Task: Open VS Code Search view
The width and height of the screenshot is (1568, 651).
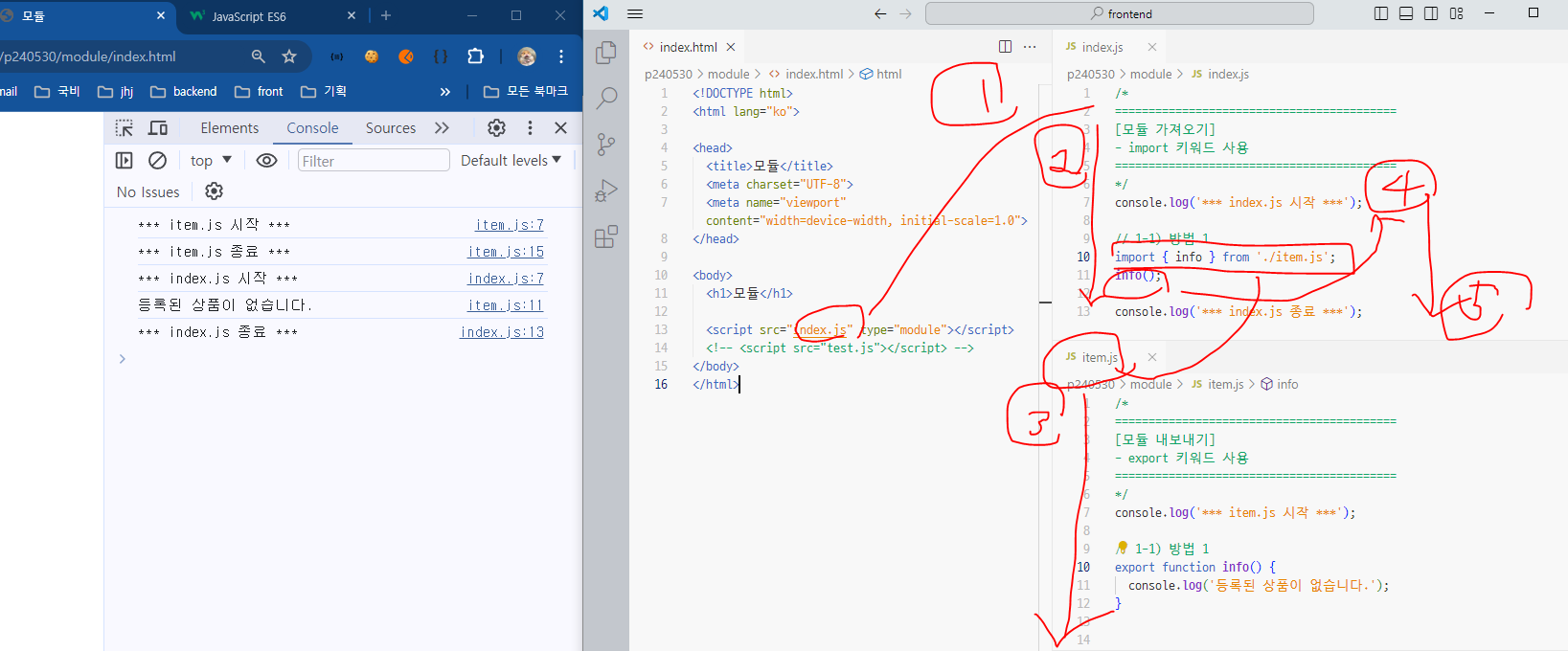Action: tap(606, 98)
